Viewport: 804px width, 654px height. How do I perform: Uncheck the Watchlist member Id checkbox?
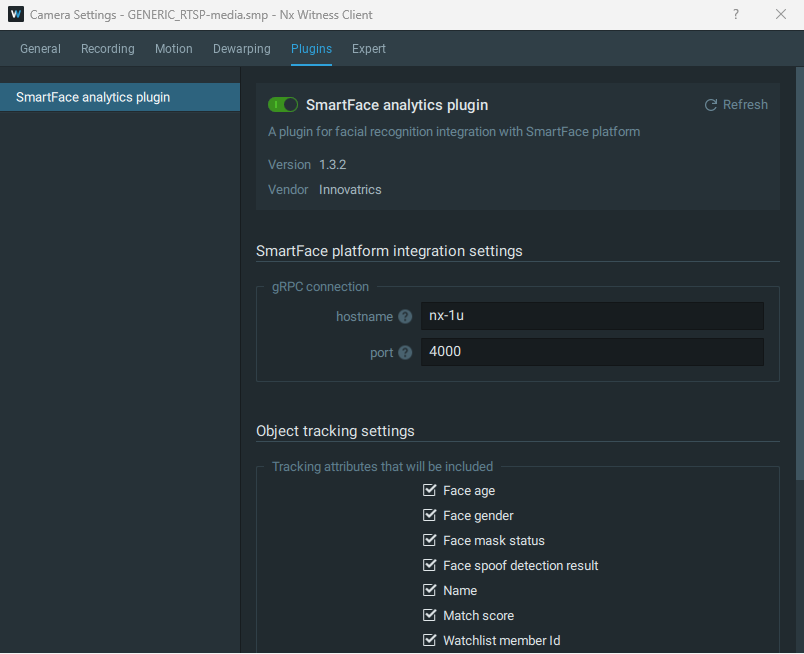(430, 641)
